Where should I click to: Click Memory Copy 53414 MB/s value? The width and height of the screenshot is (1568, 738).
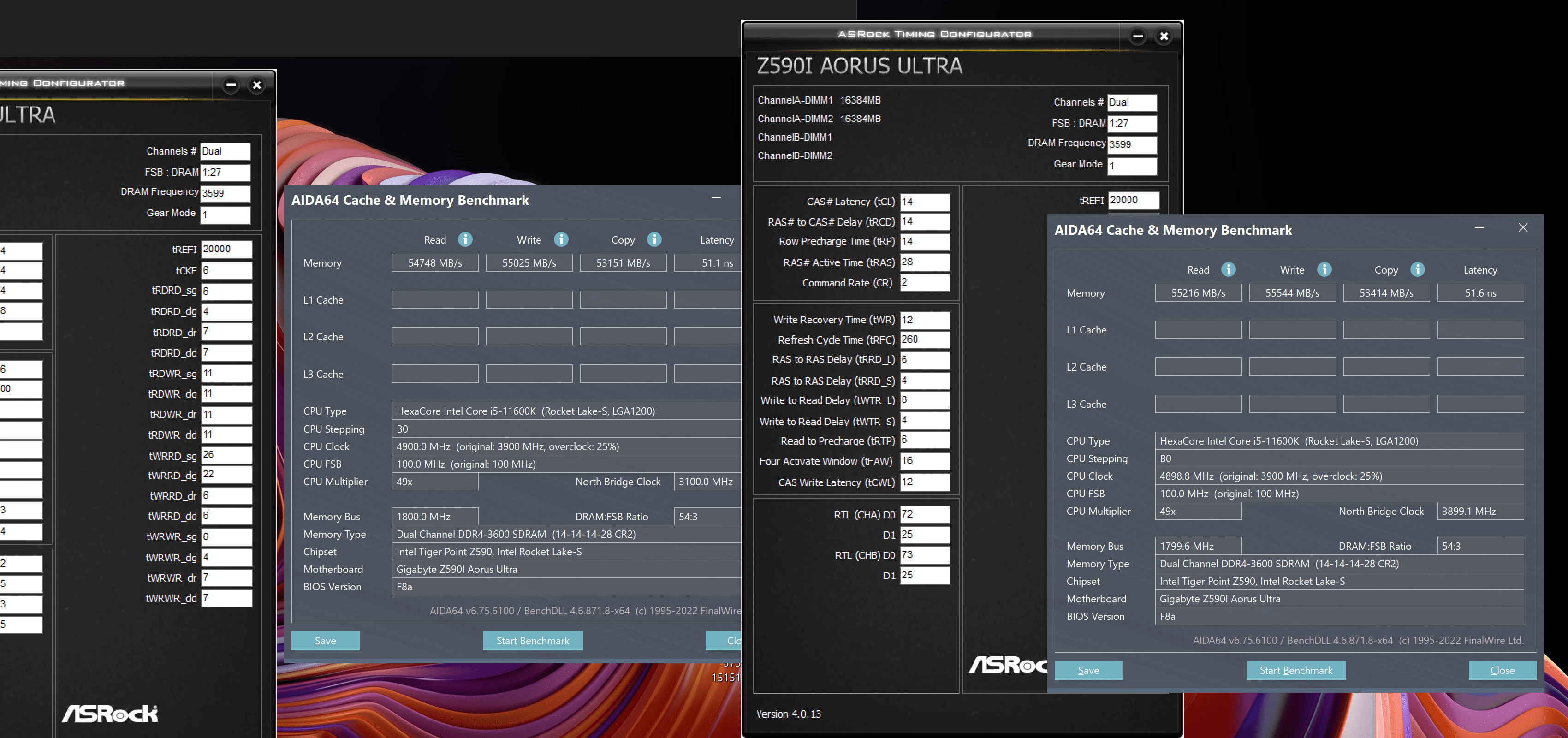(1386, 293)
